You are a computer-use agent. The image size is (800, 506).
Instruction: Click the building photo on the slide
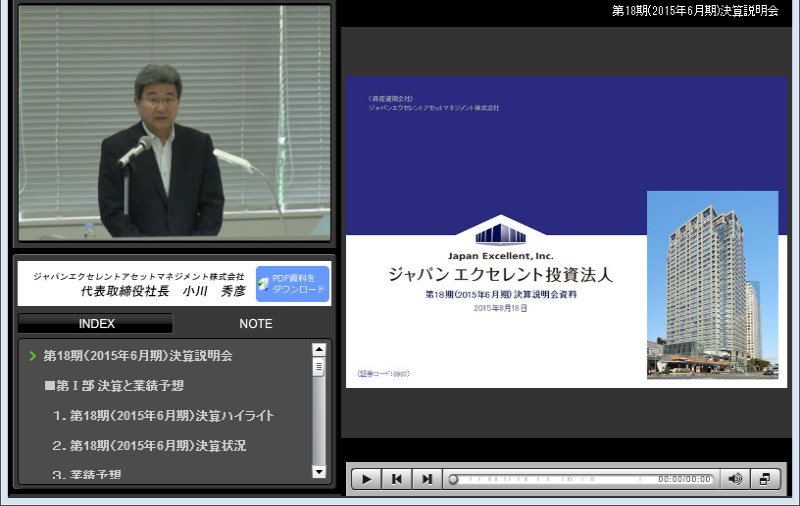pos(713,285)
